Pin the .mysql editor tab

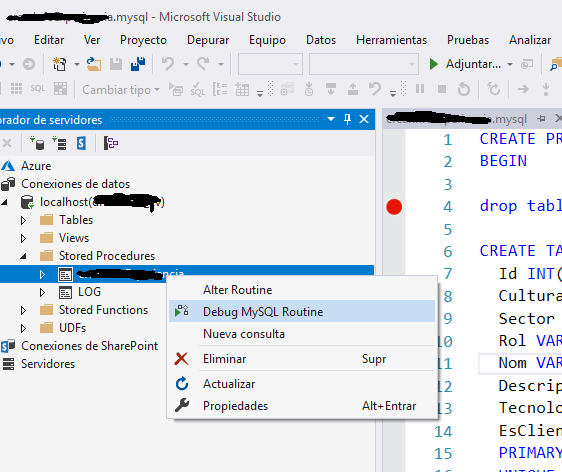(541, 119)
